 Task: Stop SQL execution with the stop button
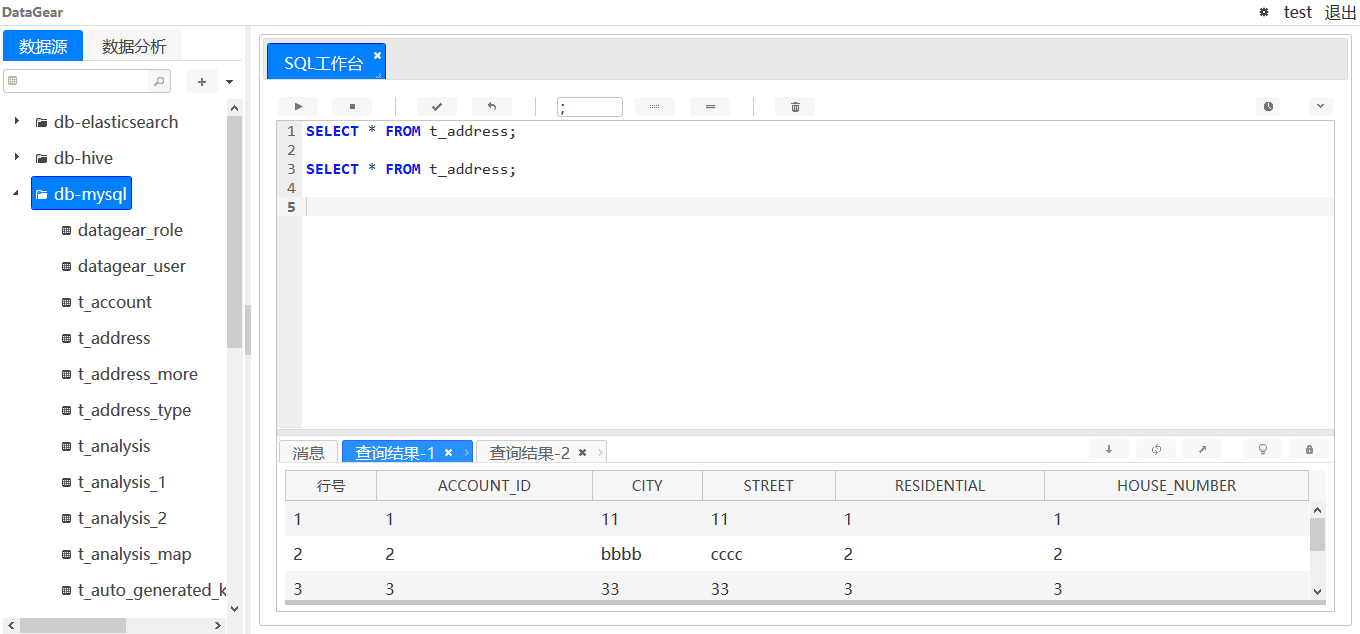coord(352,106)
